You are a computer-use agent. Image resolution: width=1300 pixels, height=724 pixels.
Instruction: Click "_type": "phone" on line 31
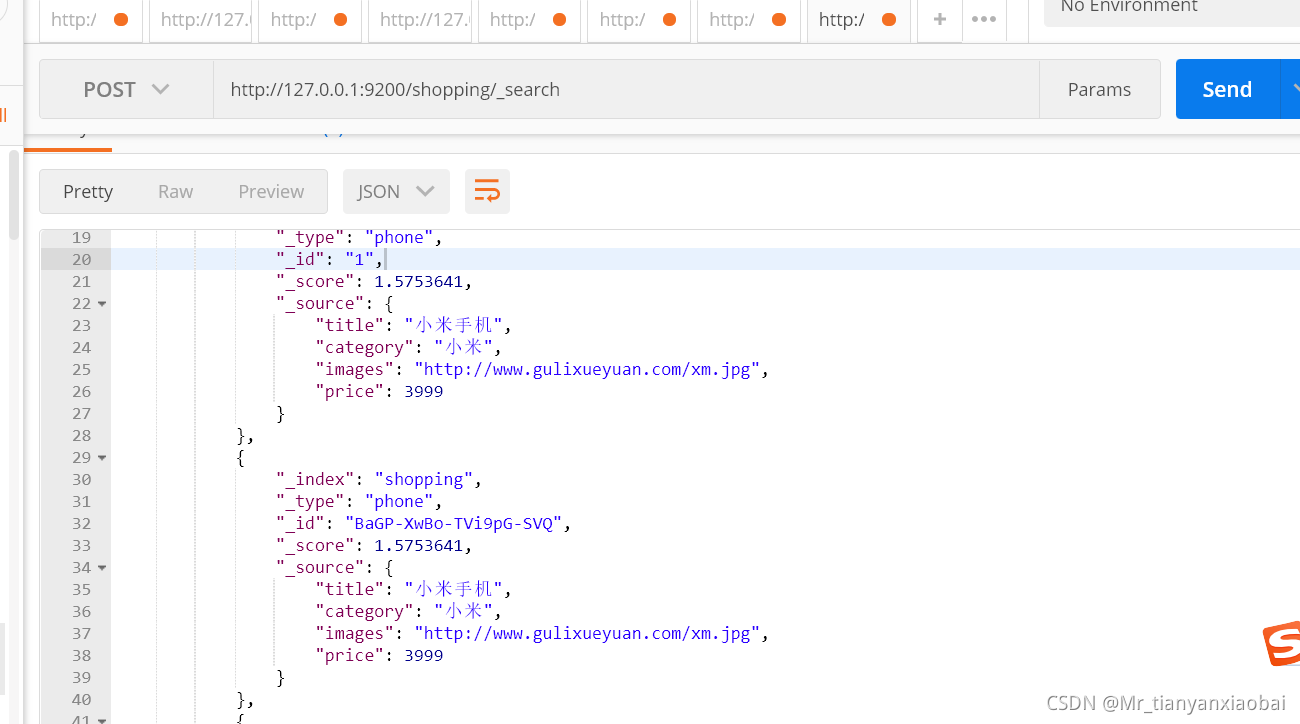pyautogui.click(x=359, y=501)
